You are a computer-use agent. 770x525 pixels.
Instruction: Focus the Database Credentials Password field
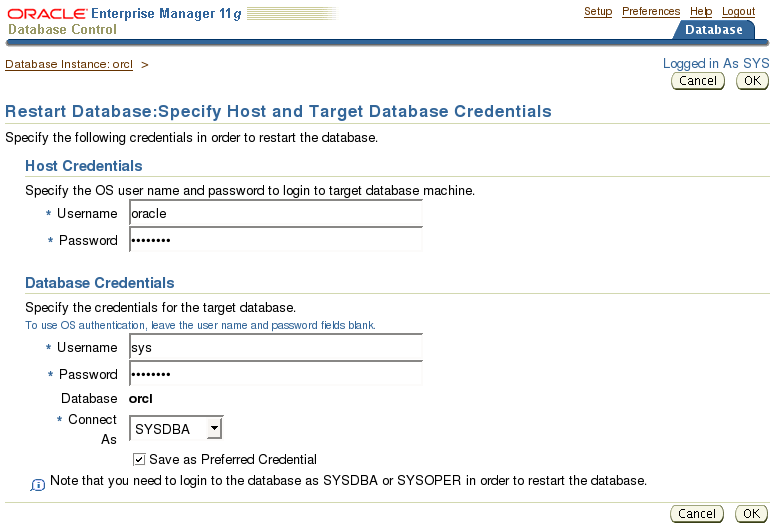(x=275, y=374)
